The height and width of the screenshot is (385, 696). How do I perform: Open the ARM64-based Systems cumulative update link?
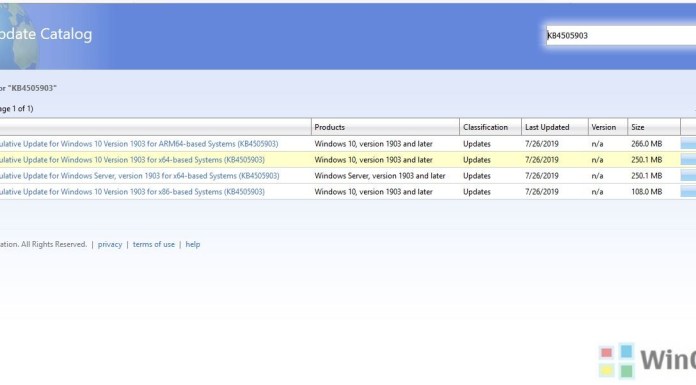[139, 144]
